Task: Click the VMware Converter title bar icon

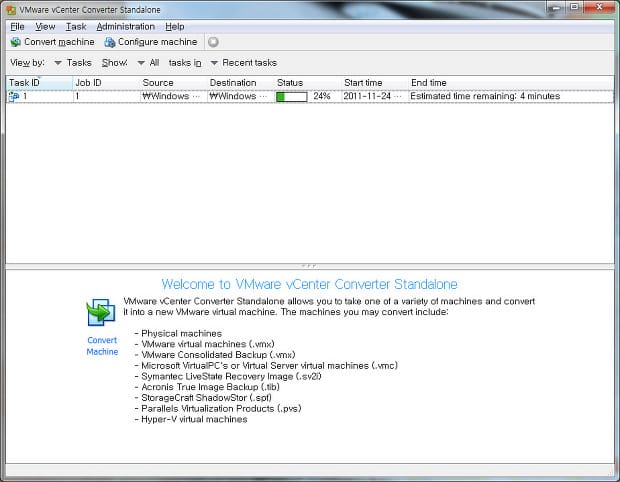Action: click(x=11, y=9)
